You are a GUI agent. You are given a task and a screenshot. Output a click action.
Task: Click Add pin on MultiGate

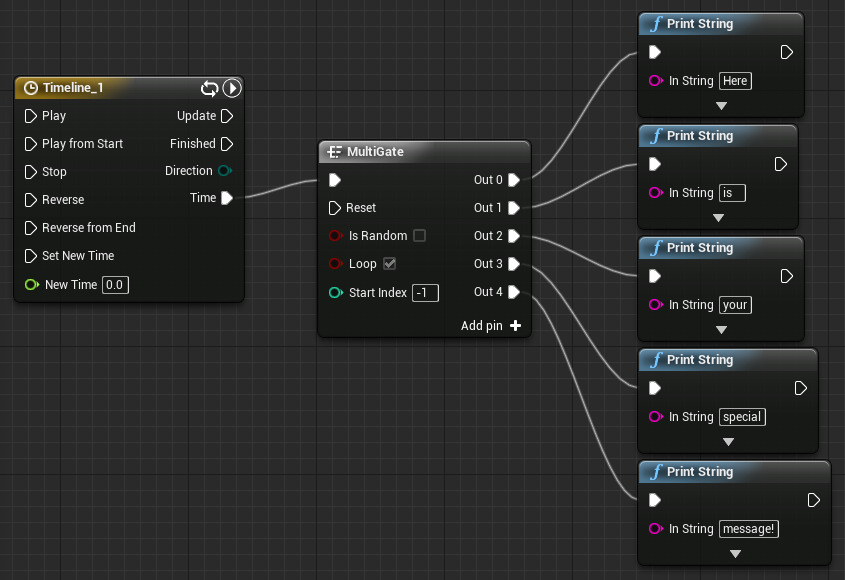tap(491, 325)
